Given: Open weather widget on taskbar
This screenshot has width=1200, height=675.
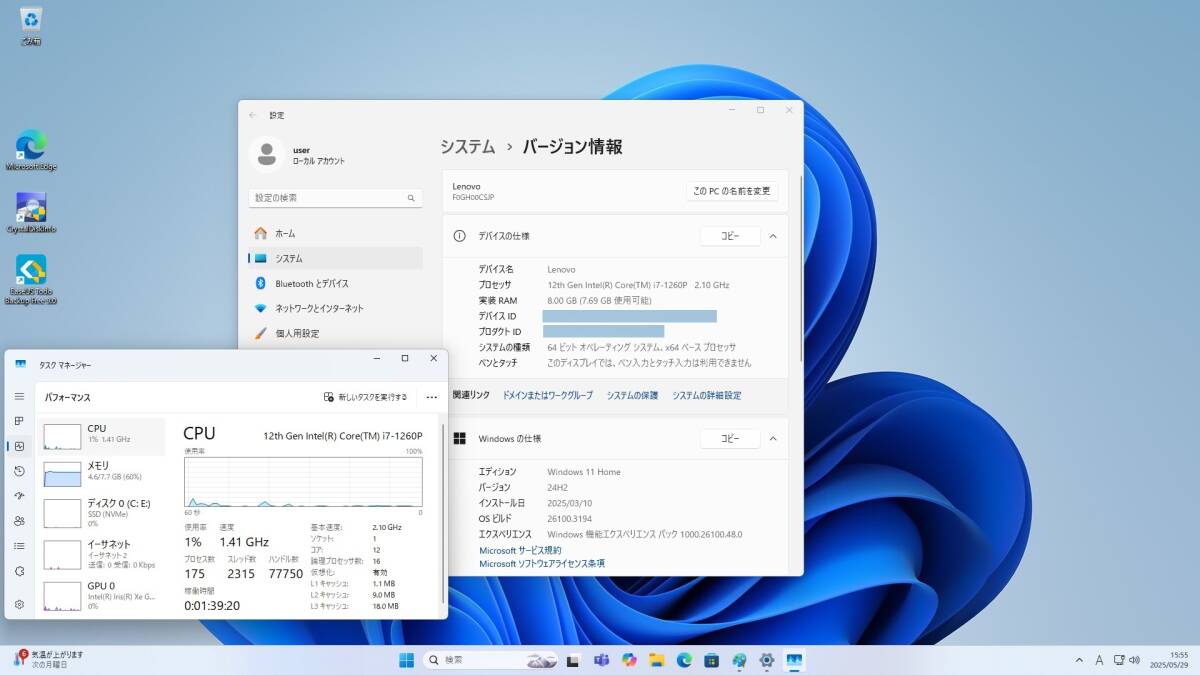Looking at the screenshot, I should [49, 659].
